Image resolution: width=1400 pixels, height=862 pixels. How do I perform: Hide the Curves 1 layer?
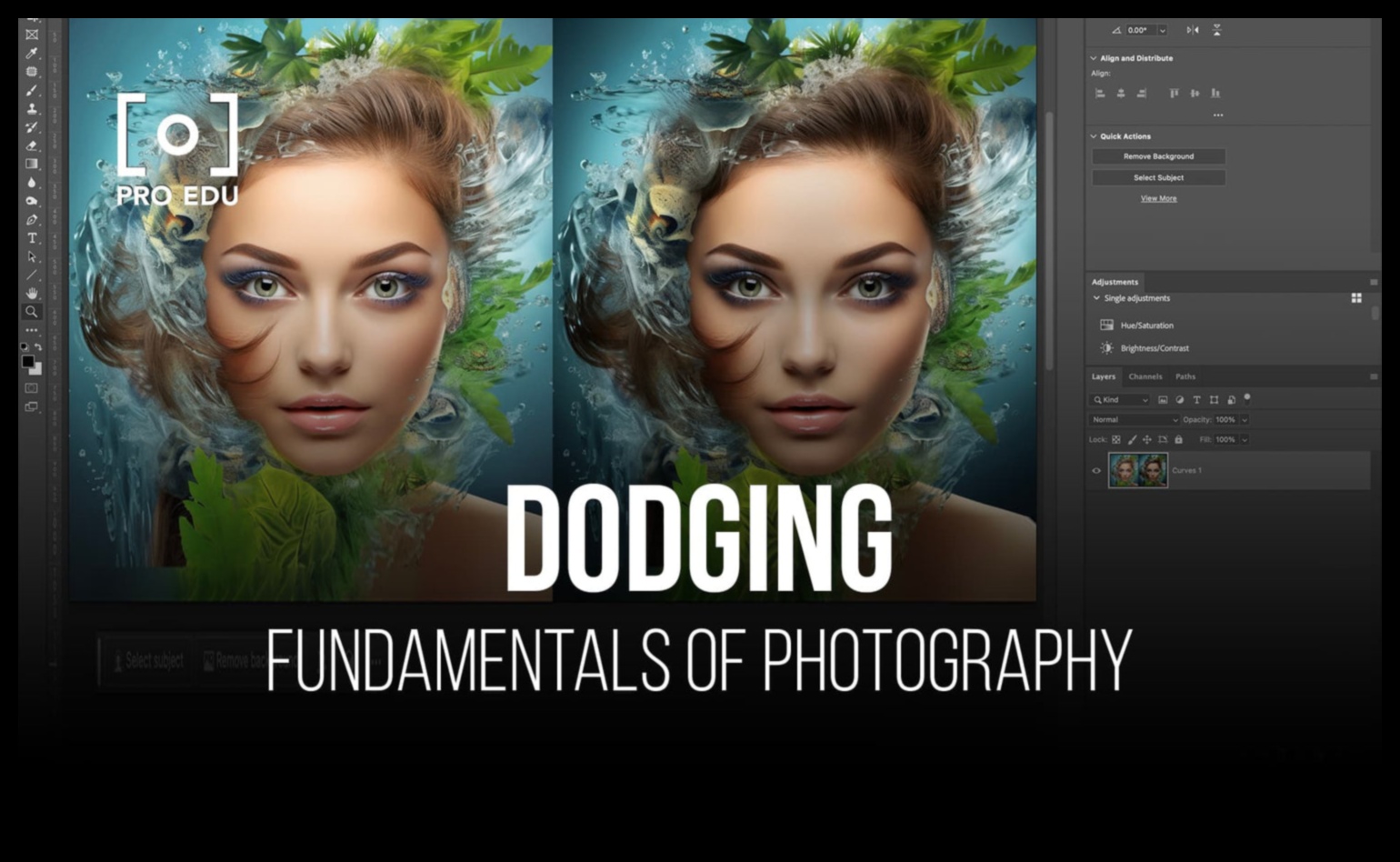click(1096, 471)
